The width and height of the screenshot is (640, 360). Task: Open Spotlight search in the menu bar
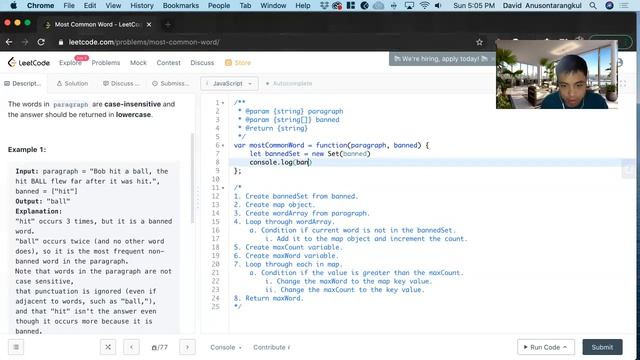pyautogui.click(x=593, y=5)
